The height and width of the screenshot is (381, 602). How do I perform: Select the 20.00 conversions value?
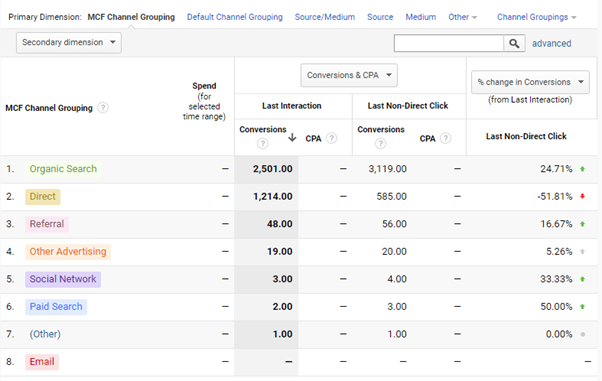coord(394,252)
